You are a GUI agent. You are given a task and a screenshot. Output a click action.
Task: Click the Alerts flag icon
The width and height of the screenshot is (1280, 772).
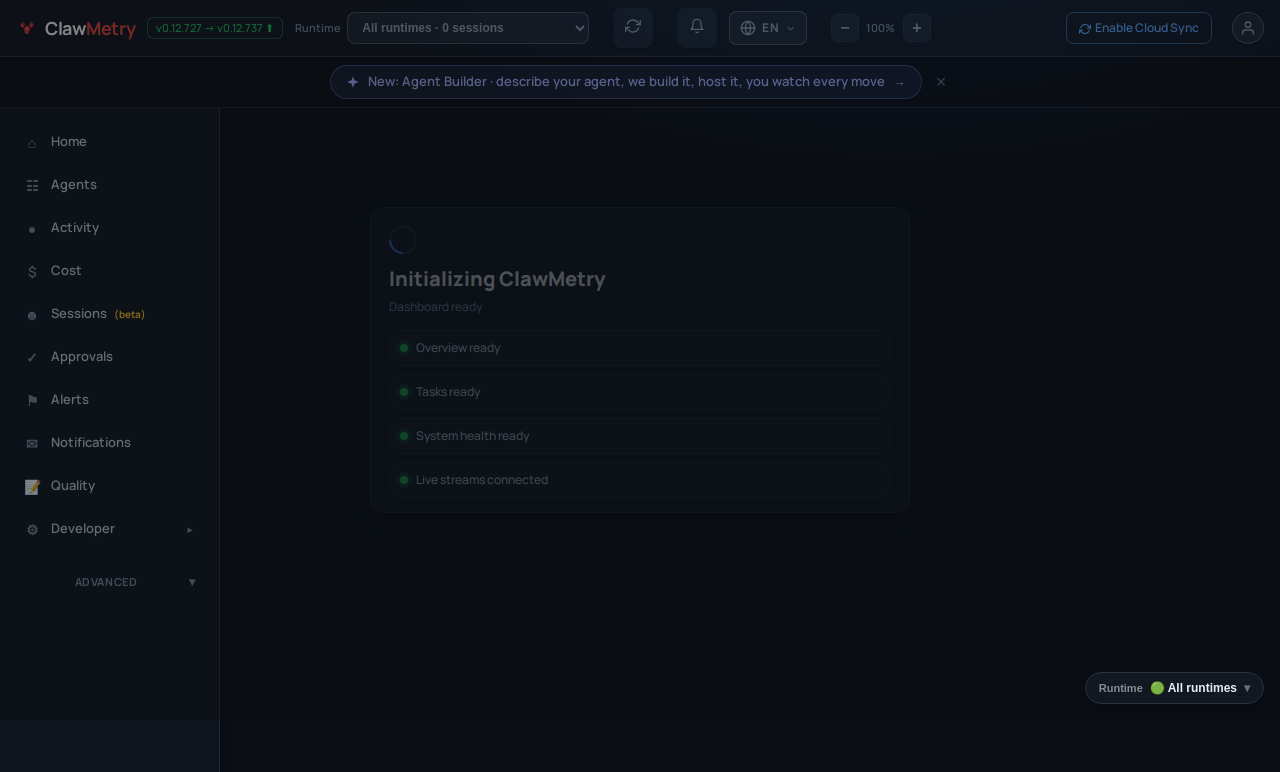[x=32, y=401]
